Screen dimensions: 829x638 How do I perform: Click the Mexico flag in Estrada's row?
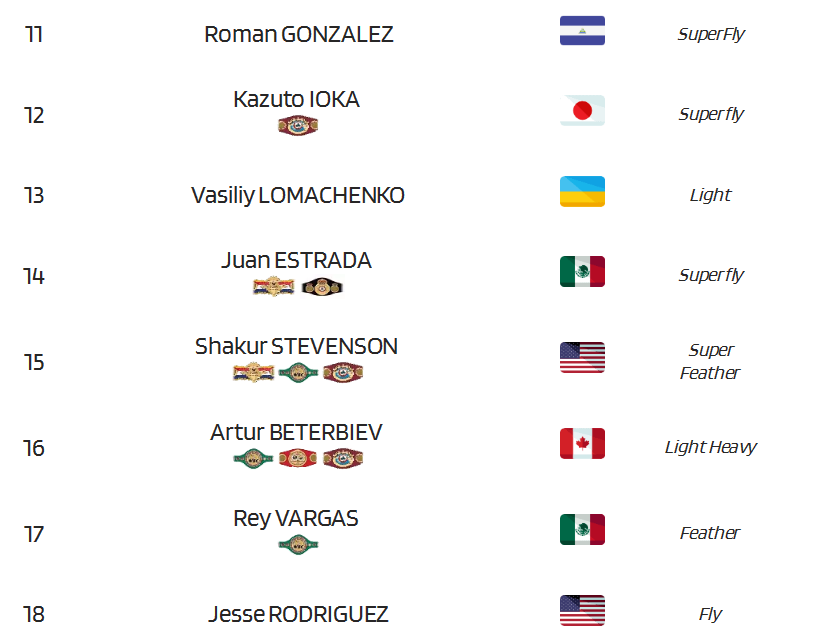[x=582, y=272]
